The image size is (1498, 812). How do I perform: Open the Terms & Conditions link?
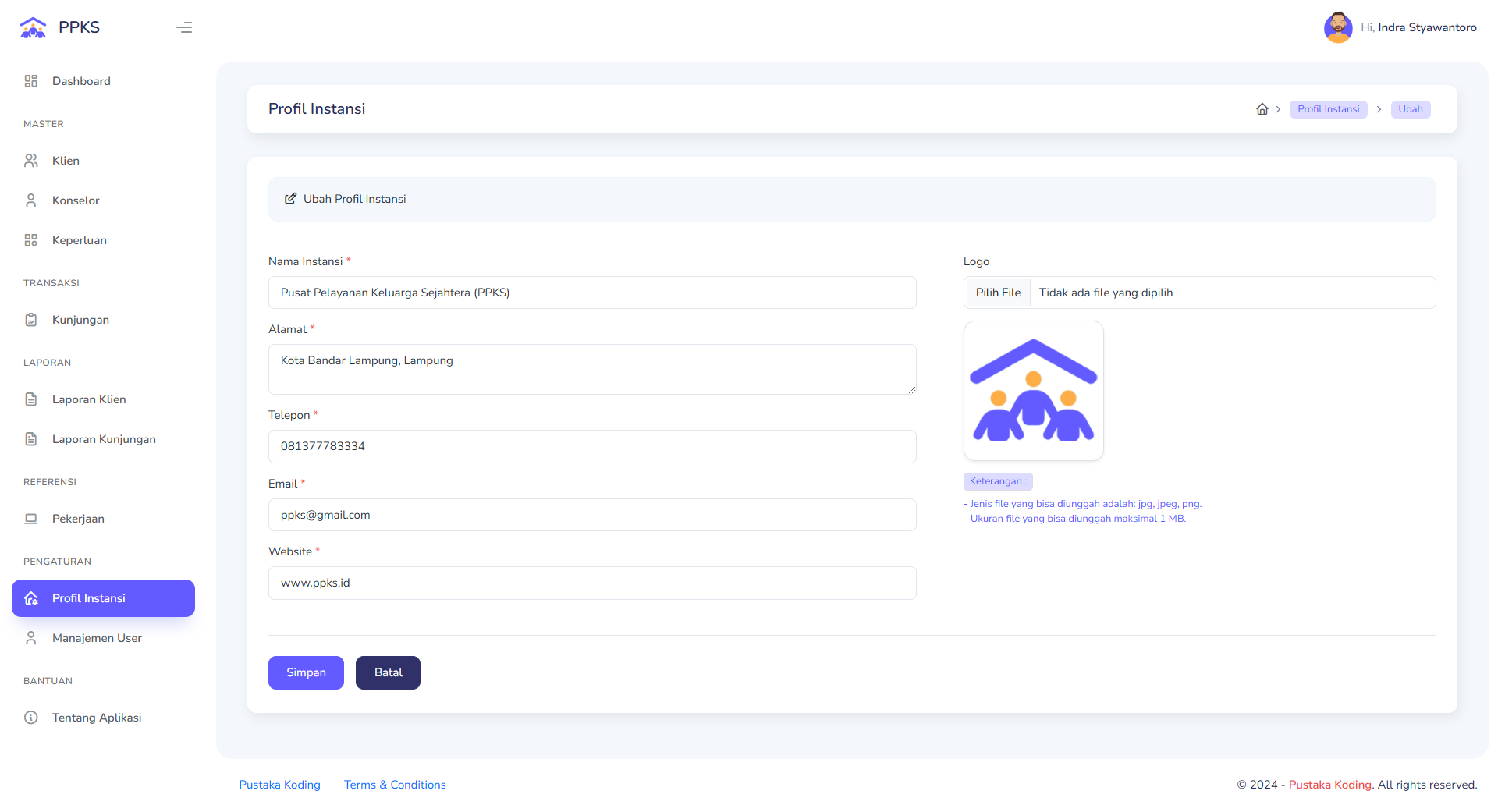[x=395, y=784]
